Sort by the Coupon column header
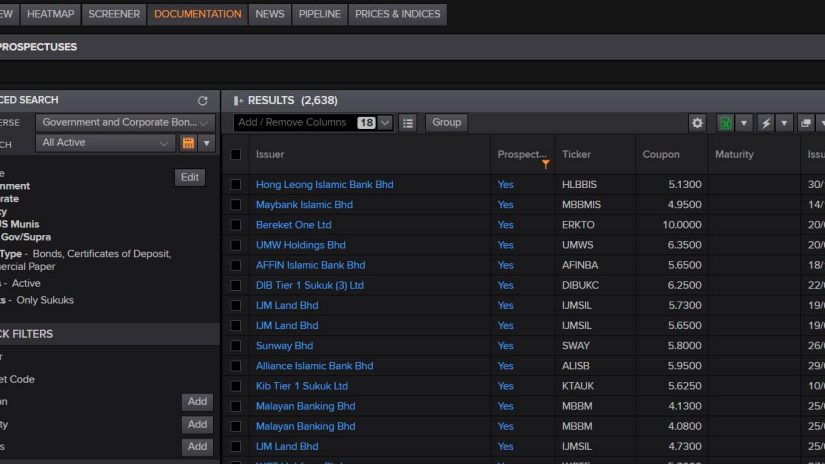Screen dimensions: 825x464 (661, 154)
